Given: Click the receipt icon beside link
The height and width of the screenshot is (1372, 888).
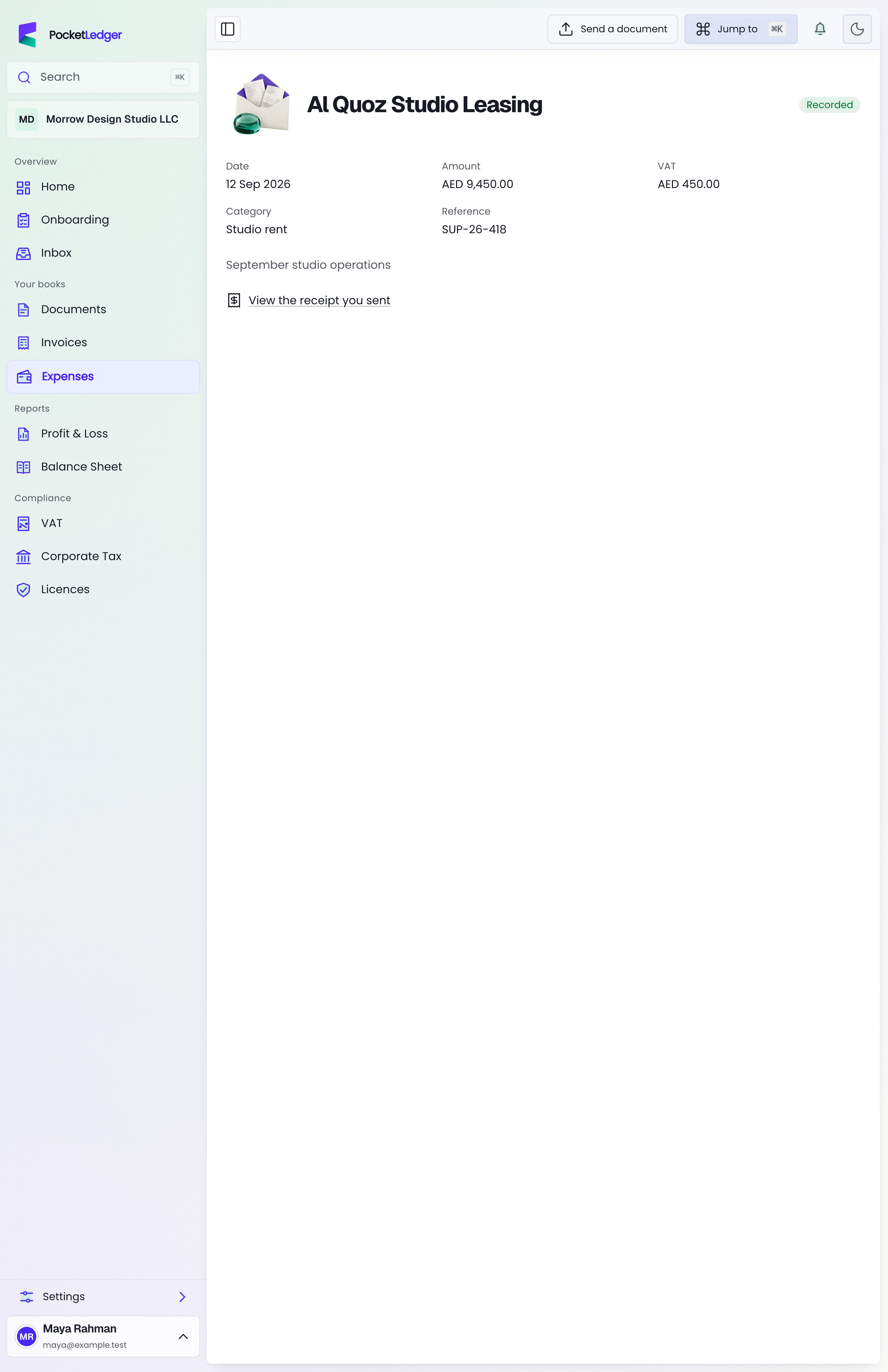Looking at the screenshot, I should 234,300.
